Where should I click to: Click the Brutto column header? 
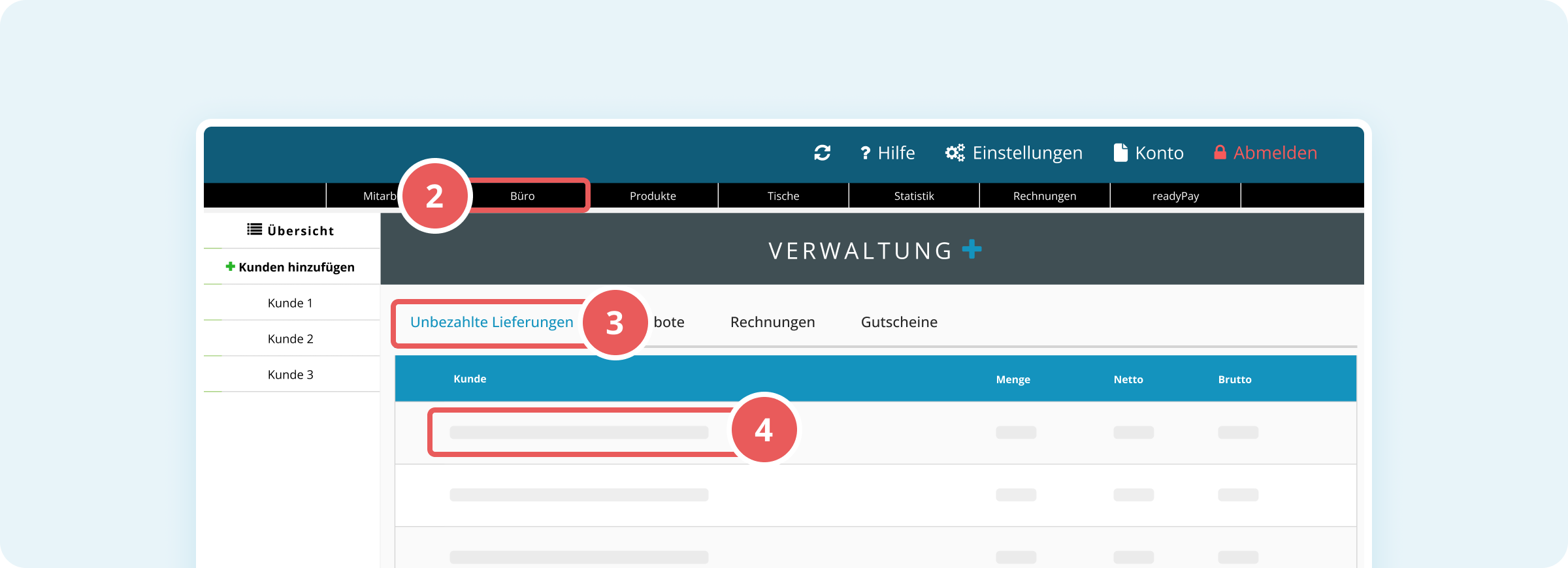coord(1235,379)
